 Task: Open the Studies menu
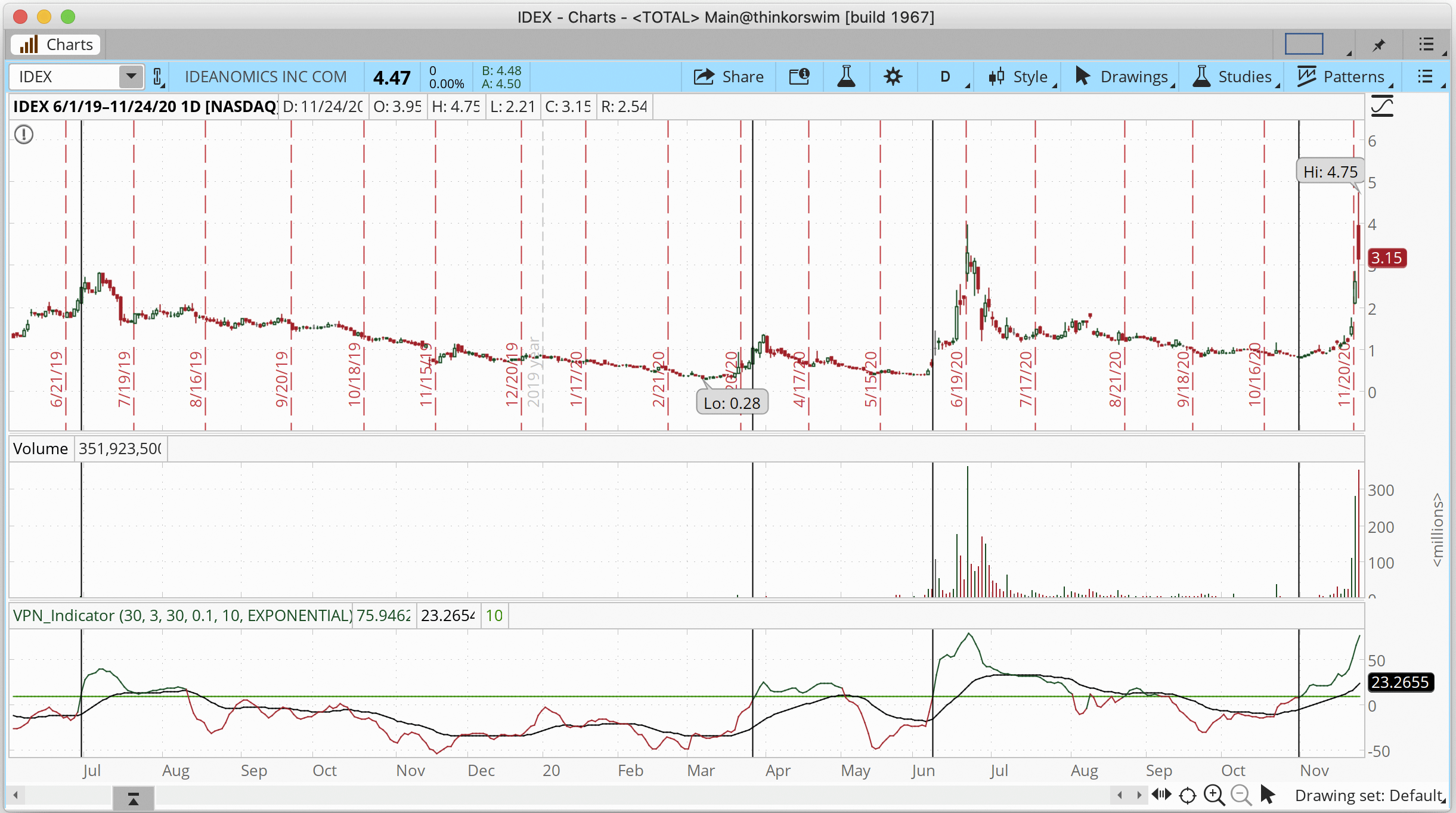[x=1235, y=77]
